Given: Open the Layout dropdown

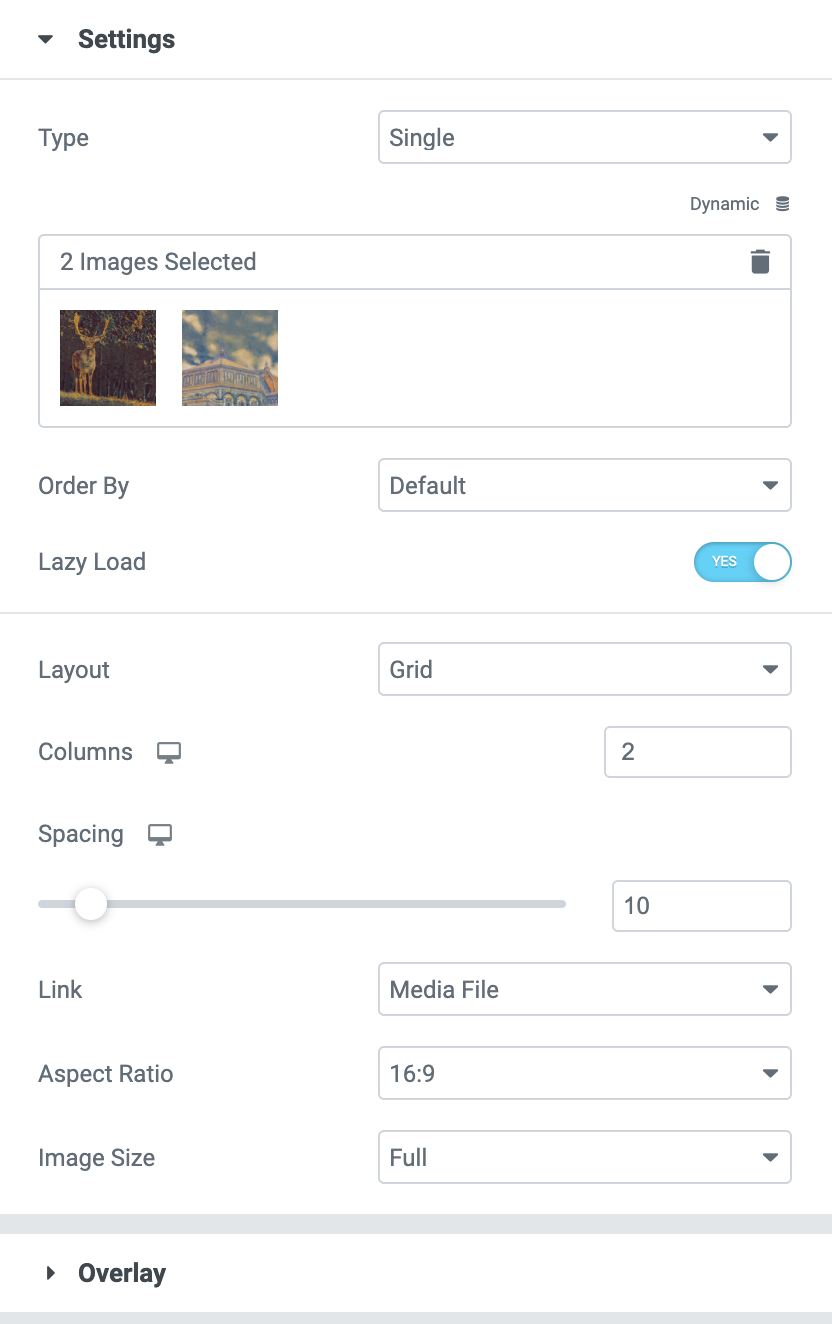Looking at the screenshot, I should (584, 670).
